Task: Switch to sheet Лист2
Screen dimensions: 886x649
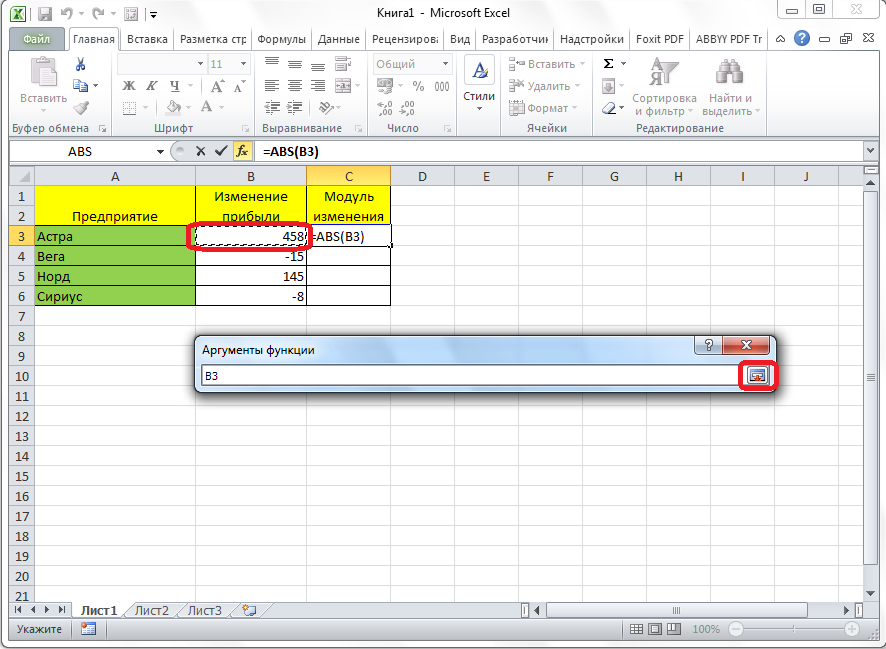Action: click(152, 610)
